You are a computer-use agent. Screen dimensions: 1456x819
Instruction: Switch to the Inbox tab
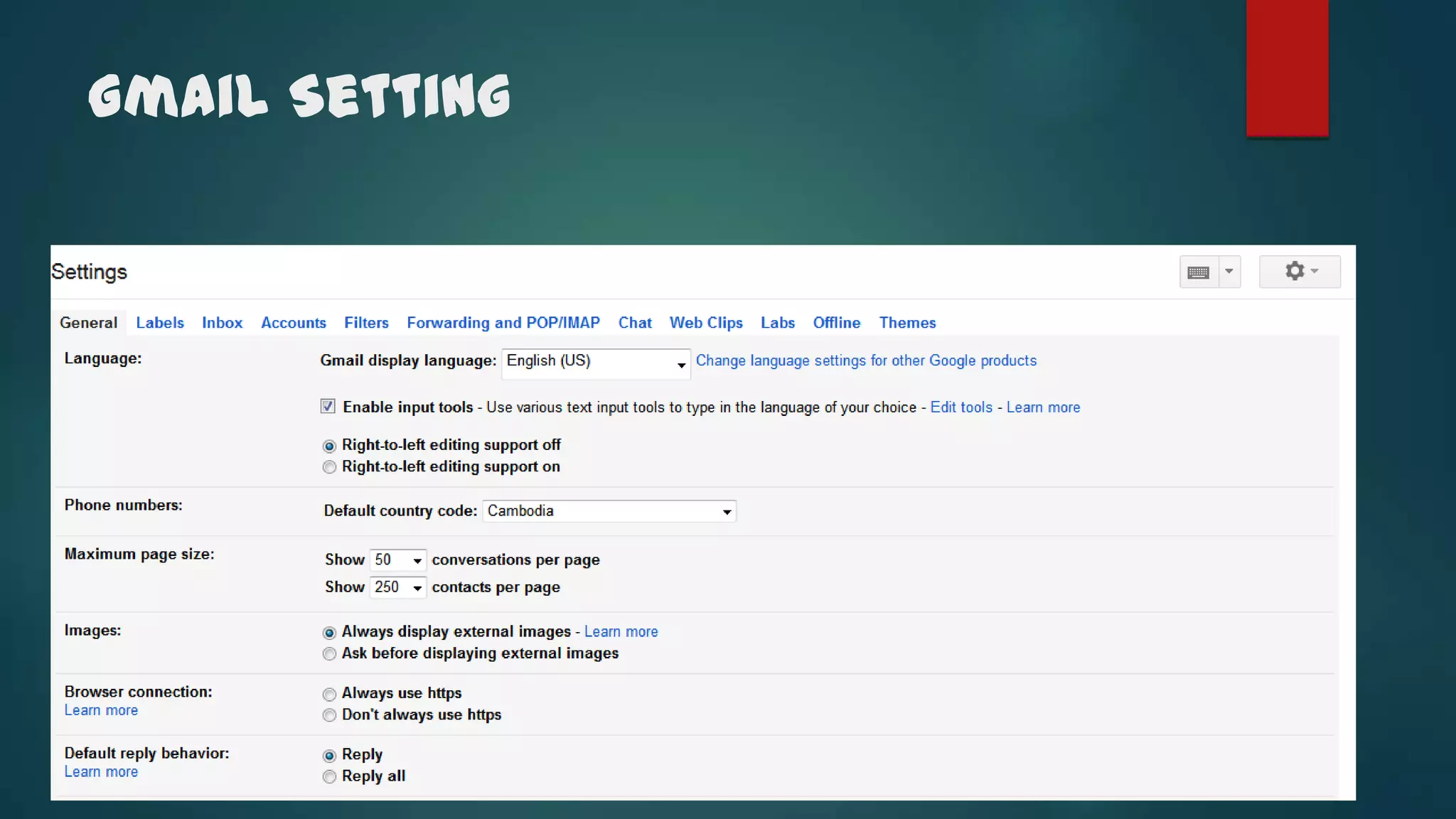pos(222,323)
